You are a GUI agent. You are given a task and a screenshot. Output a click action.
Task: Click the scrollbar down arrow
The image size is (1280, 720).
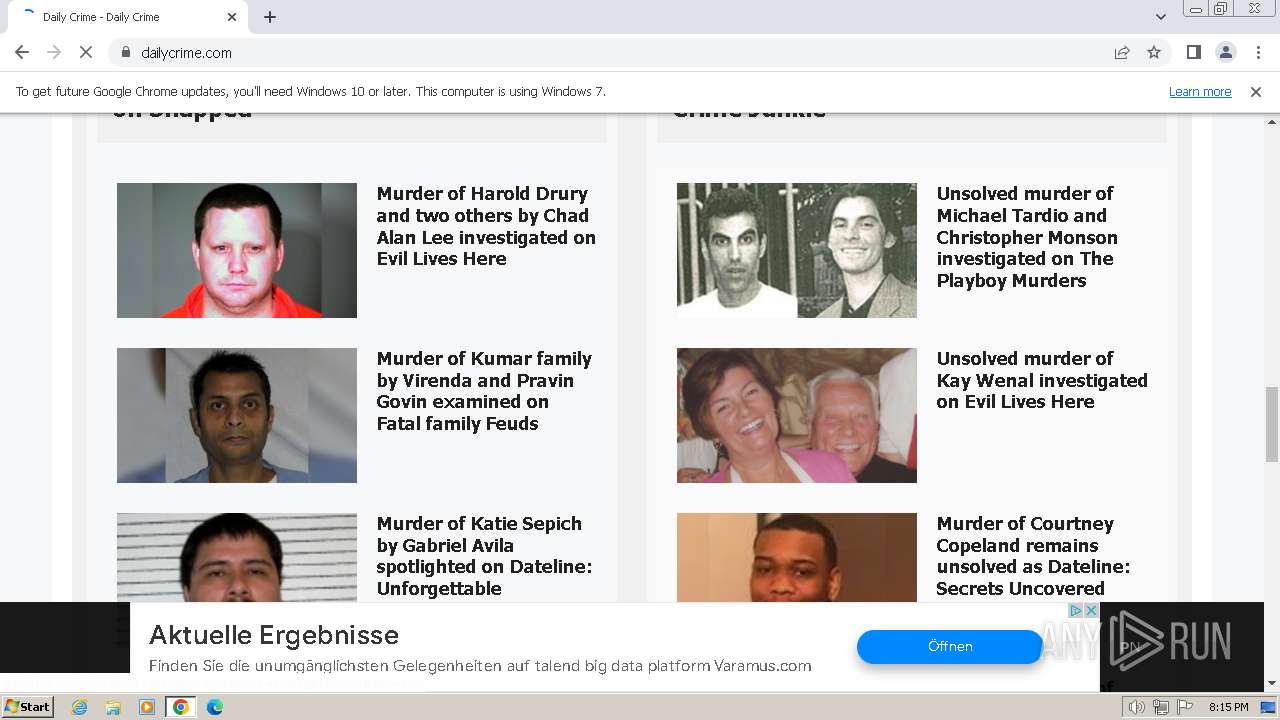[x=1272, y=684]
